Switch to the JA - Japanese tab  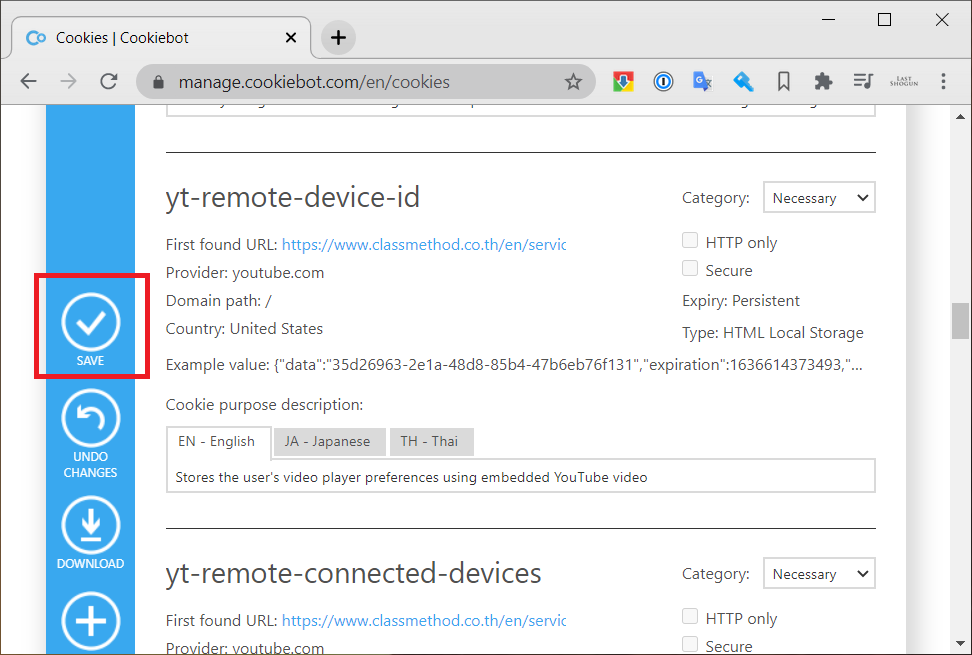pos(329,441)
